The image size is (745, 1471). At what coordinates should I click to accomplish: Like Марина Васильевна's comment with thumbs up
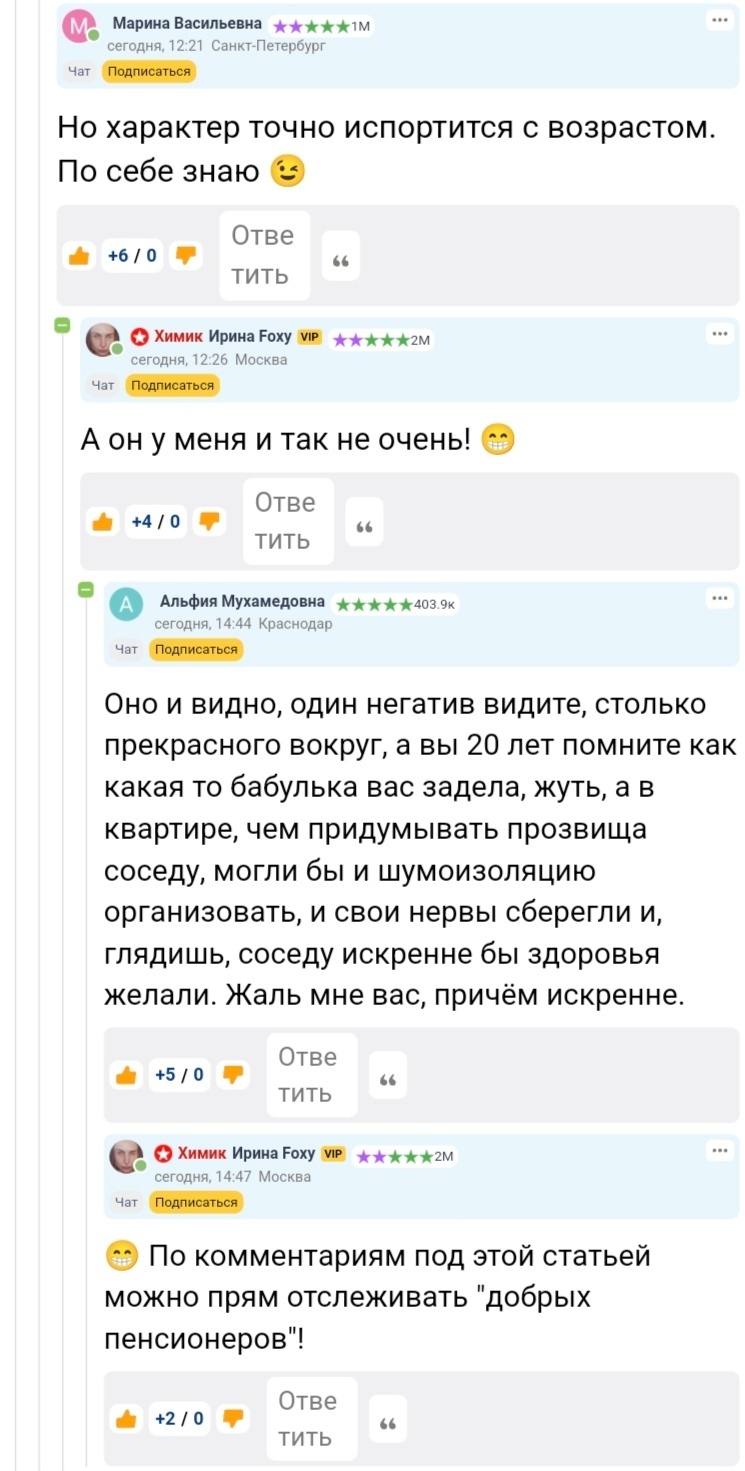(x=78, y=256)
